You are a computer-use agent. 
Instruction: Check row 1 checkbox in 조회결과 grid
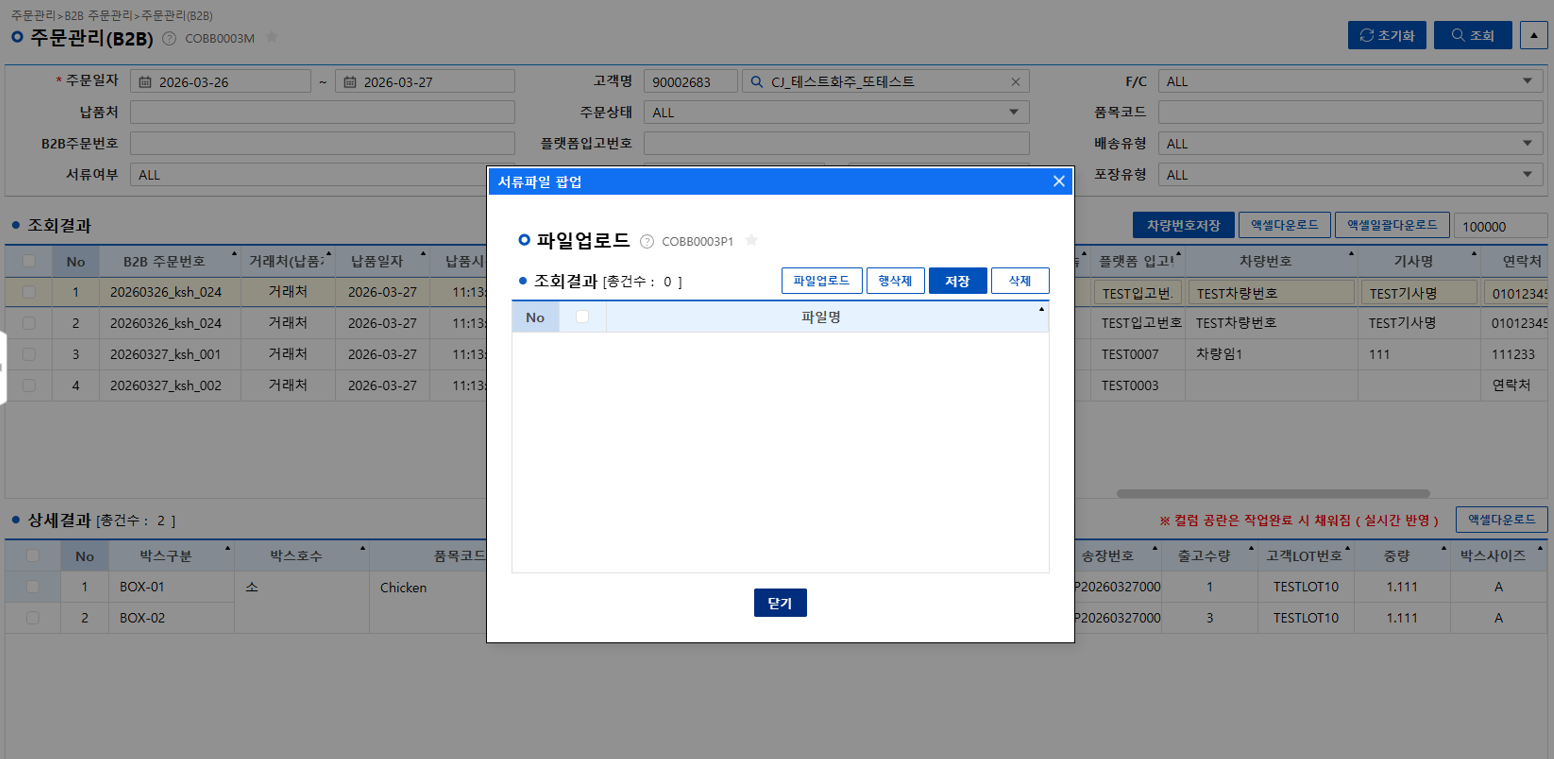point(30,292)
